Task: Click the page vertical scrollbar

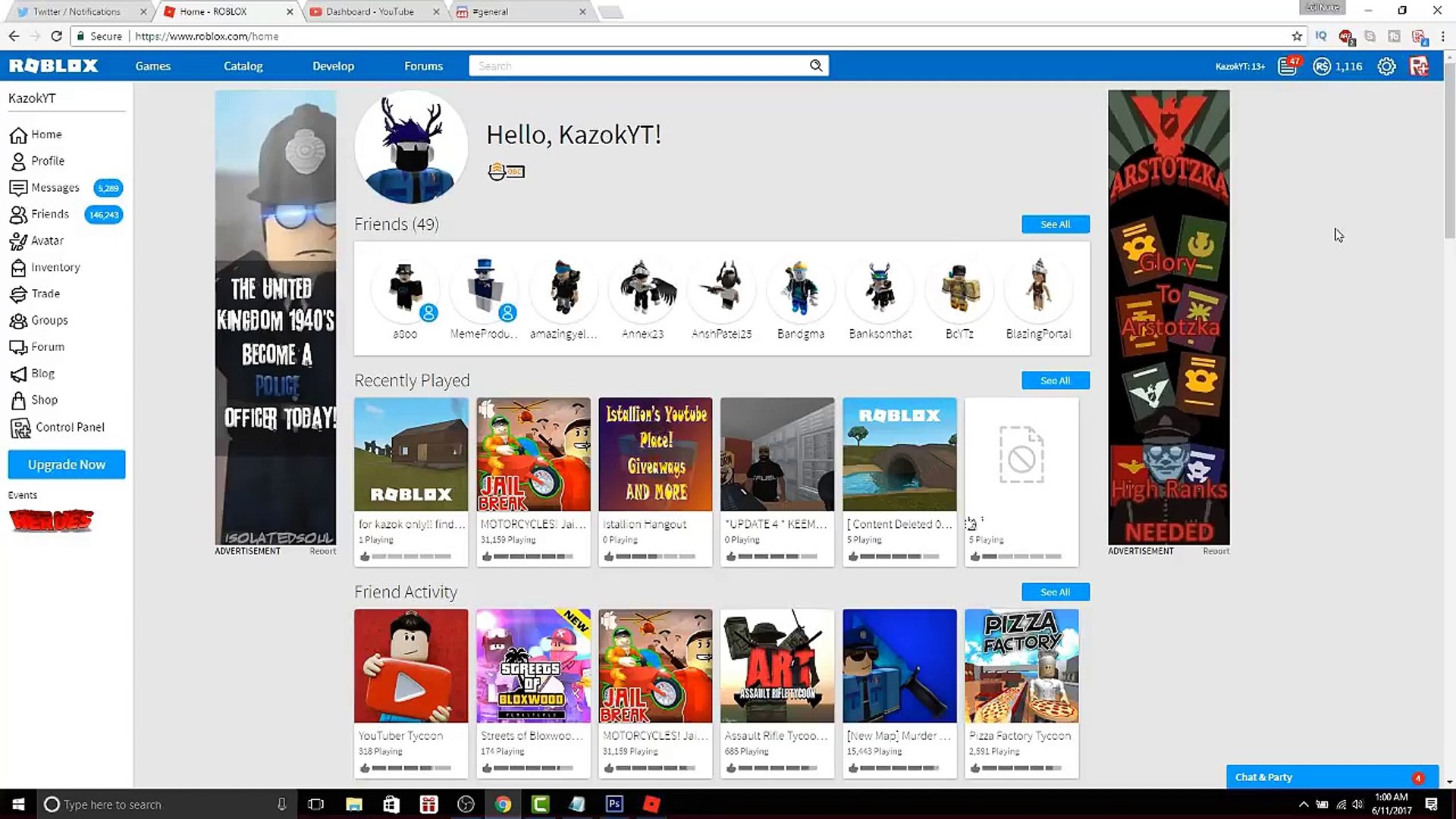Action: tap(1449, 152)
